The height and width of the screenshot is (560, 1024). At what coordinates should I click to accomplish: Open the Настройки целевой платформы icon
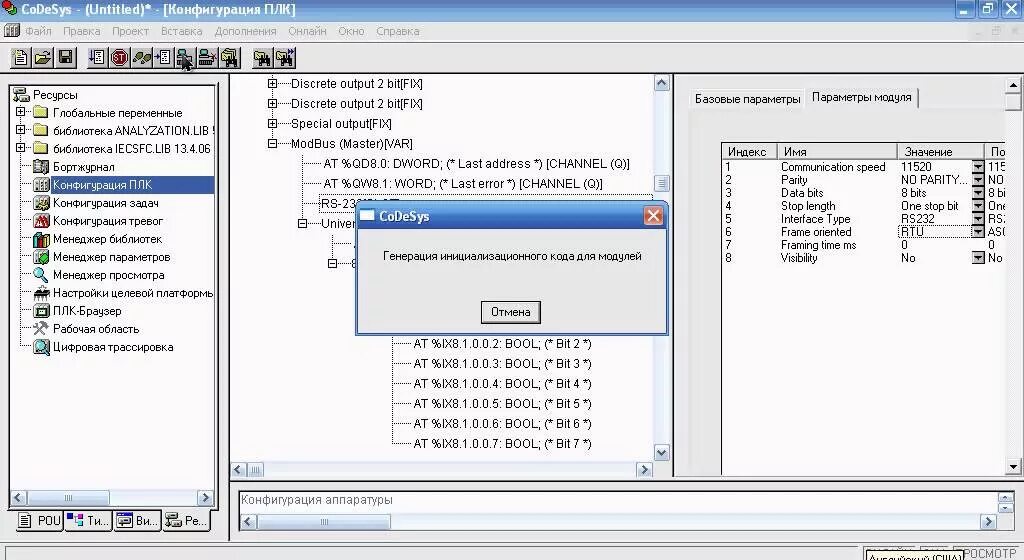[x=40, y=293]
